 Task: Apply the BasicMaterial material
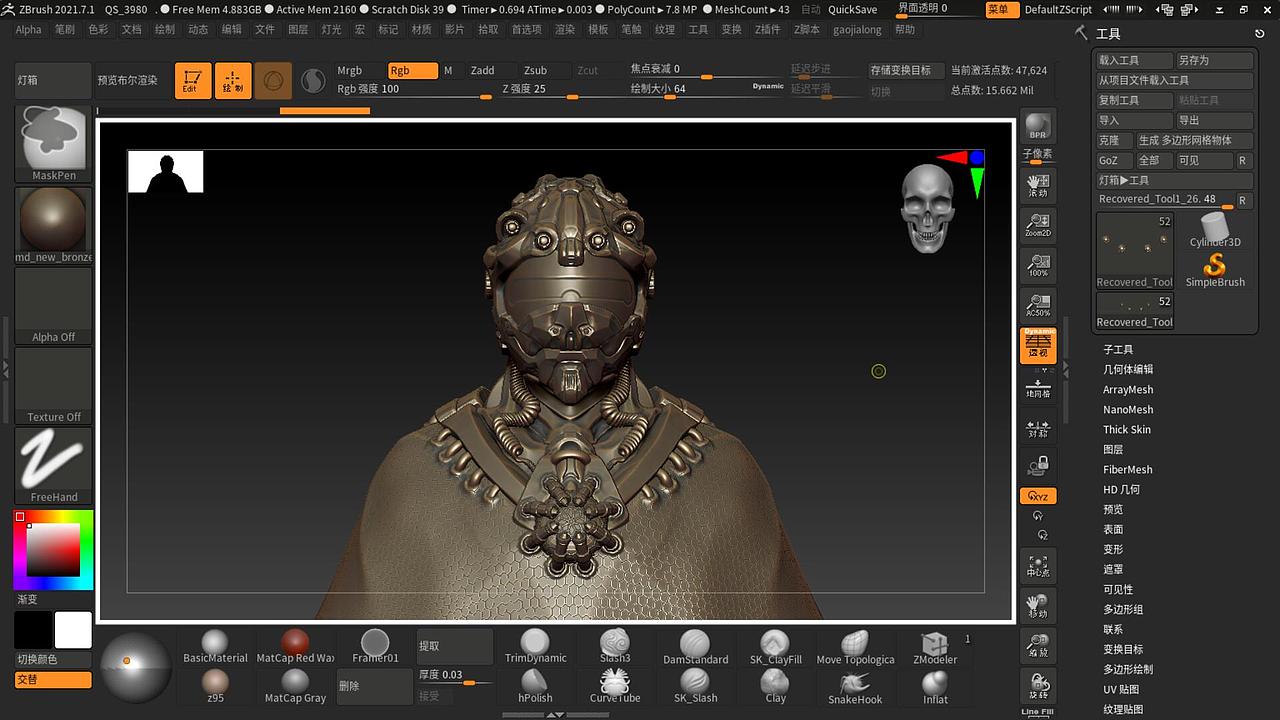[215, 647]
